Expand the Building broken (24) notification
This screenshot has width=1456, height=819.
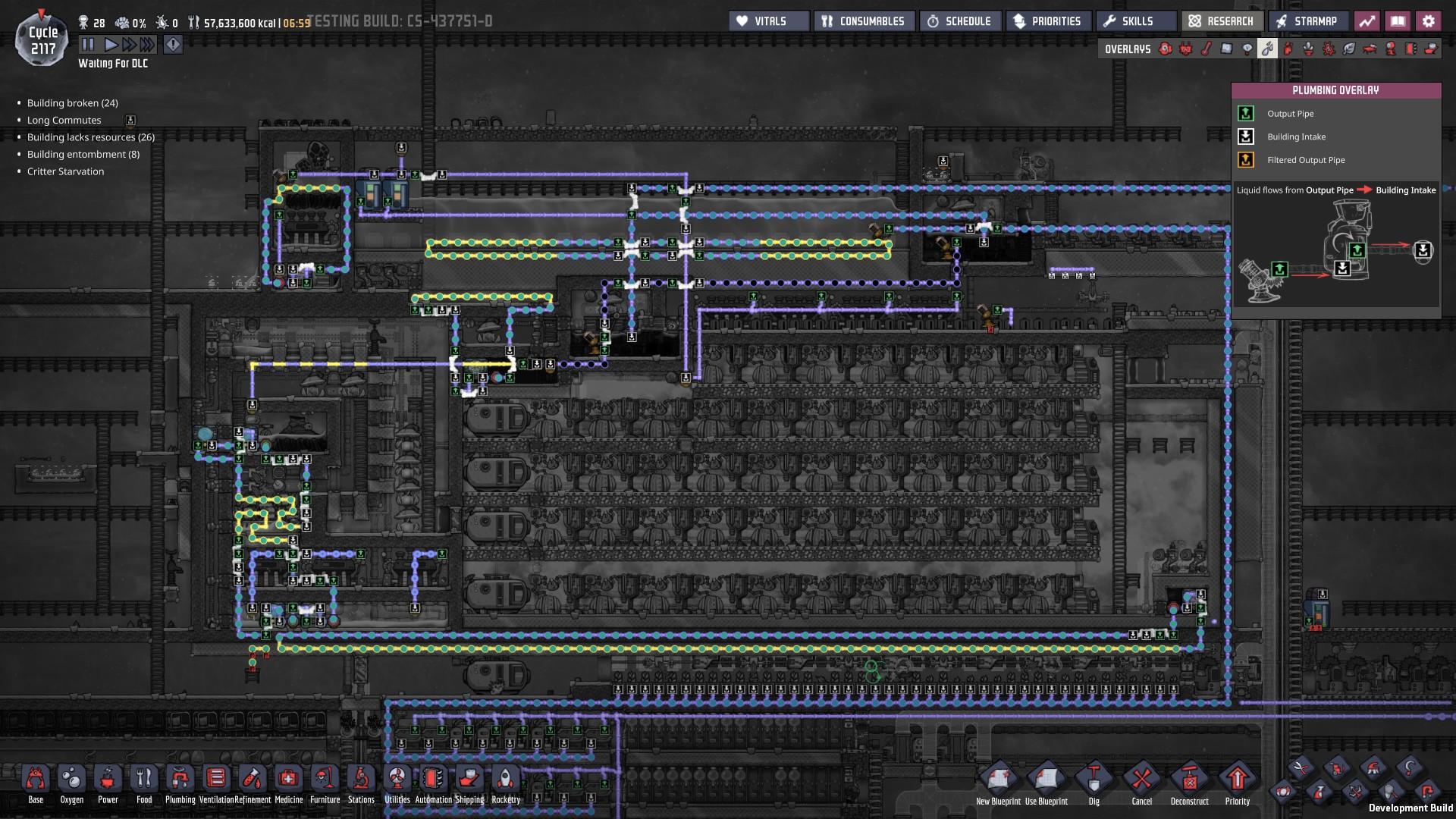(72, 103)
